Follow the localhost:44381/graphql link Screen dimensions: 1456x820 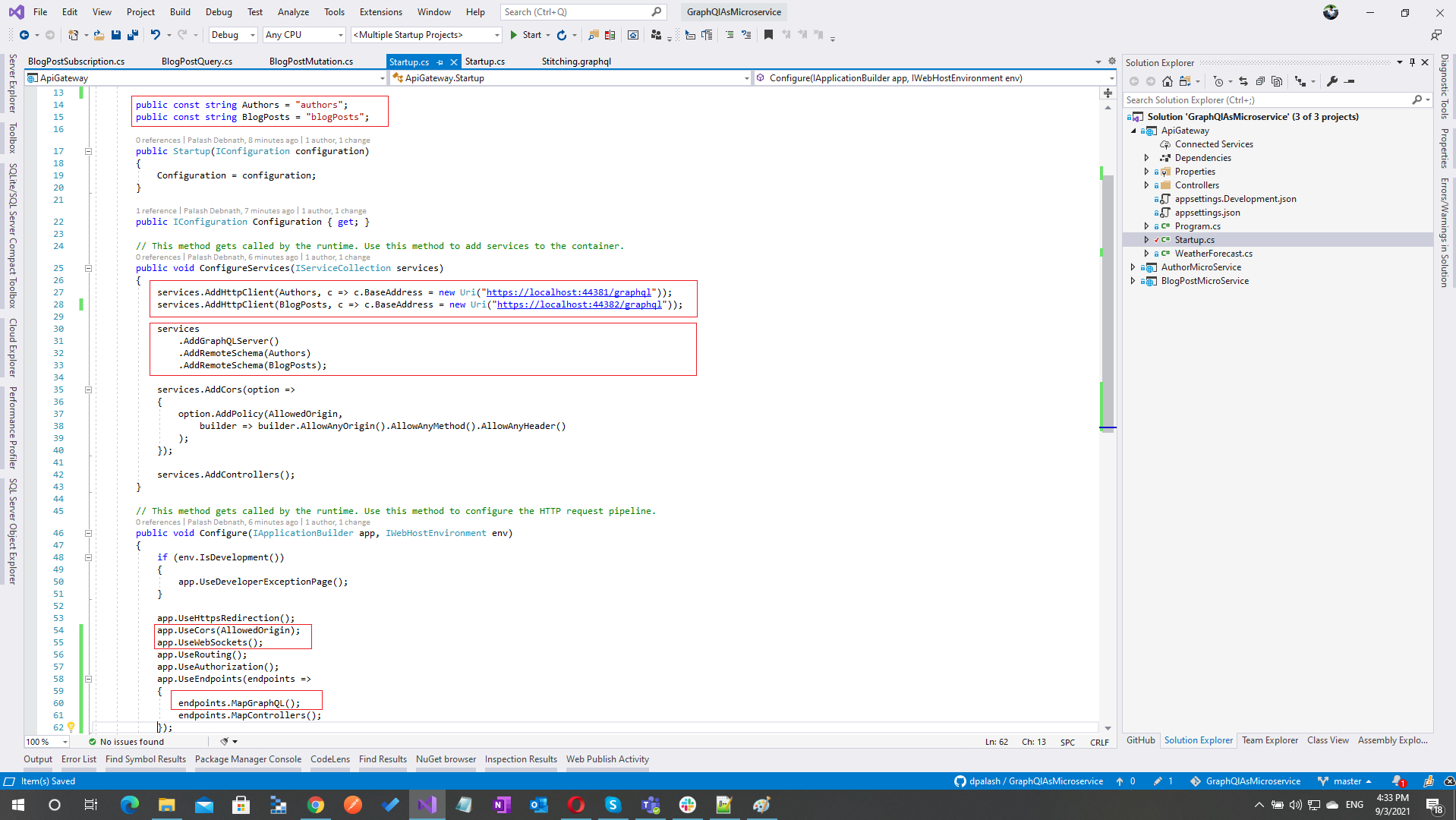(569, 292)
